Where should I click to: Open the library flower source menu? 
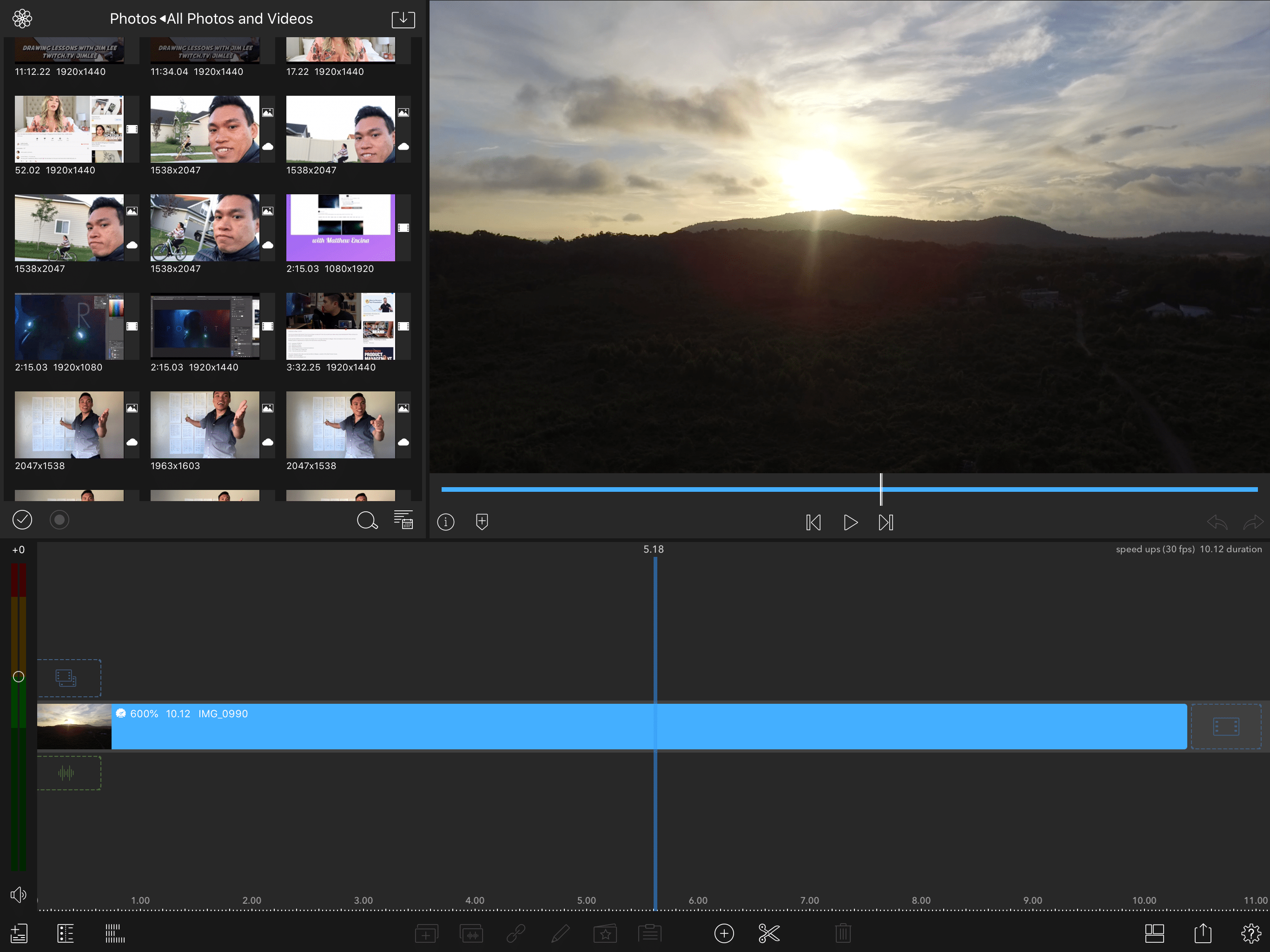click(x=21, y=18)
